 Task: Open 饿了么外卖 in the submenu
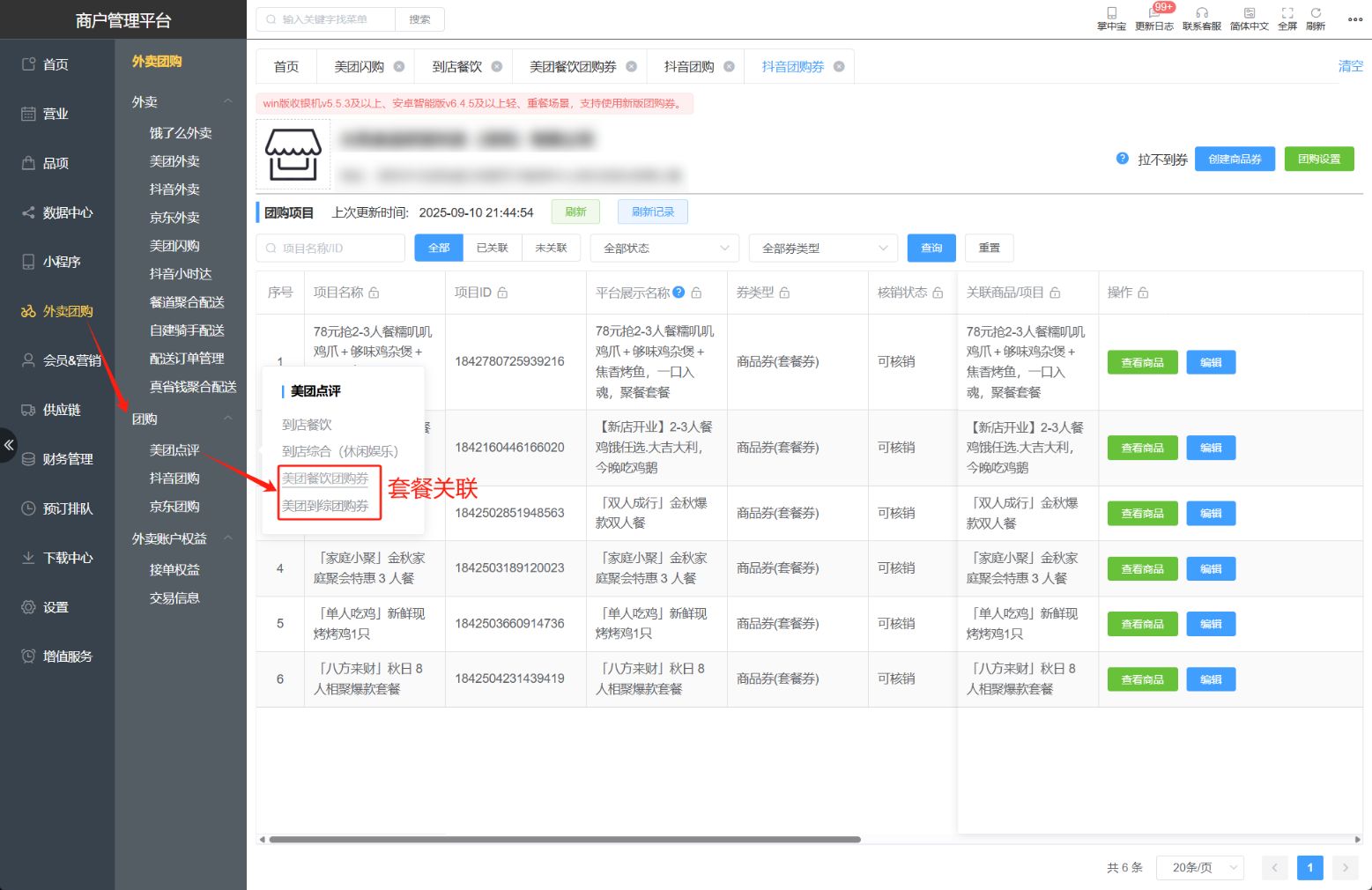click(181, 133)
